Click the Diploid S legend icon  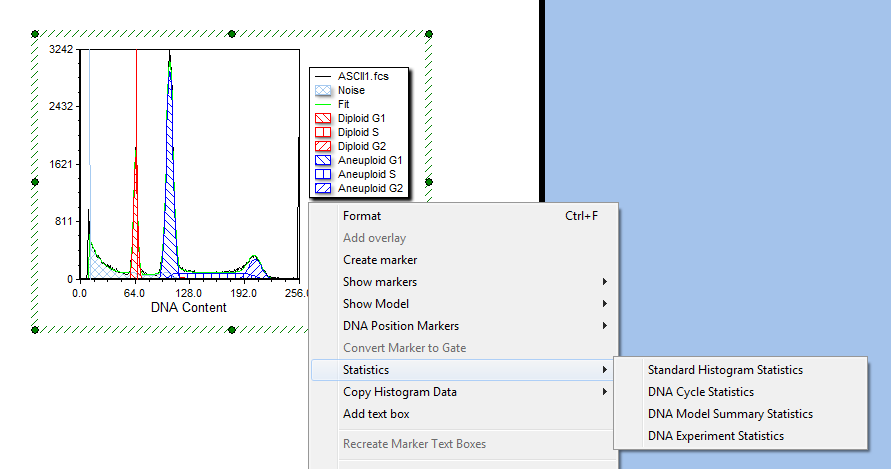[323, 132]
